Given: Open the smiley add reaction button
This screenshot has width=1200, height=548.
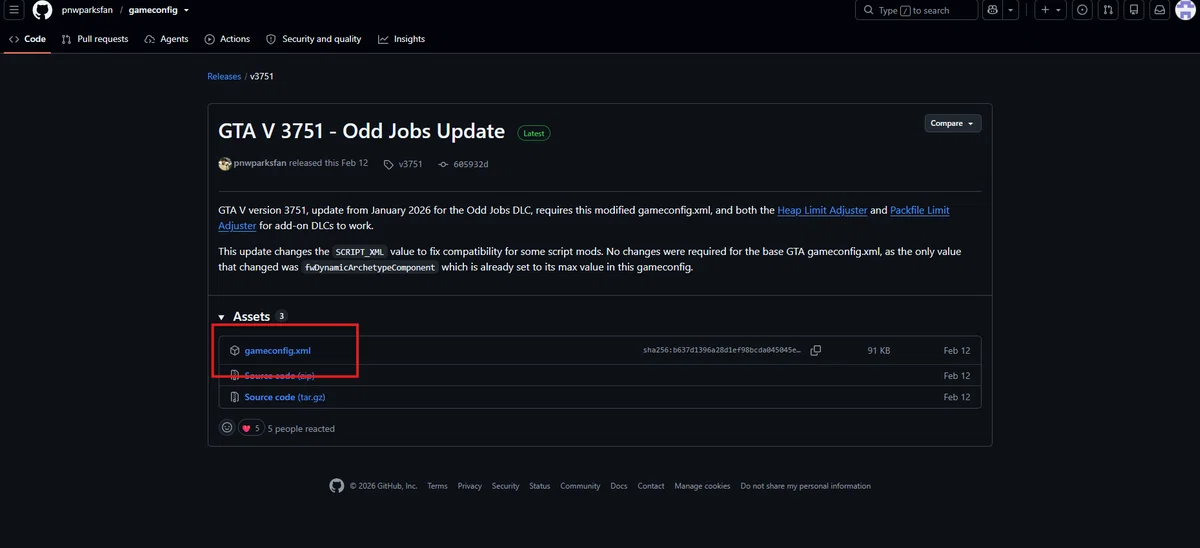Looking at the screenshot, I should 227,428.
